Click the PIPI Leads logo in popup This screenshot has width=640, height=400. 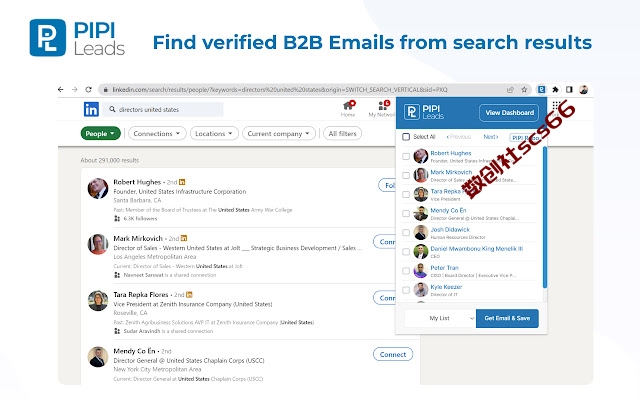[x=424, y=112]
